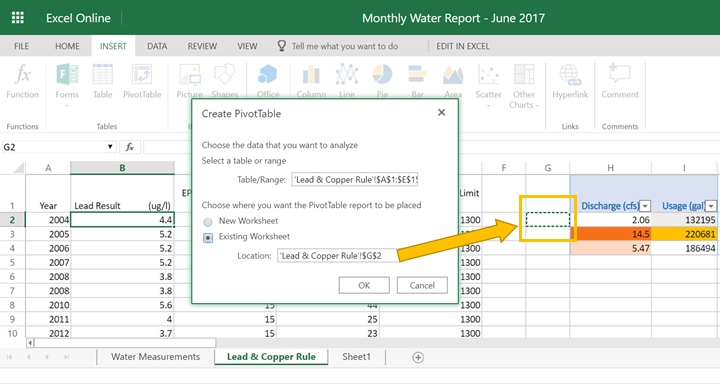Screen dimensions: 720x384
Task: Confirm the PivotTable dialog with OK
Action: click(x=364, y=285)
